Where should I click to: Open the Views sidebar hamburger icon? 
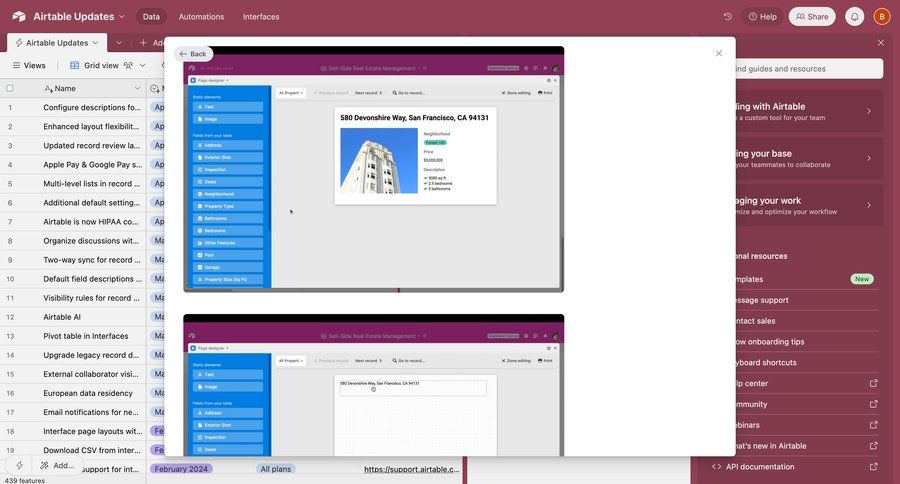[17, 65]
